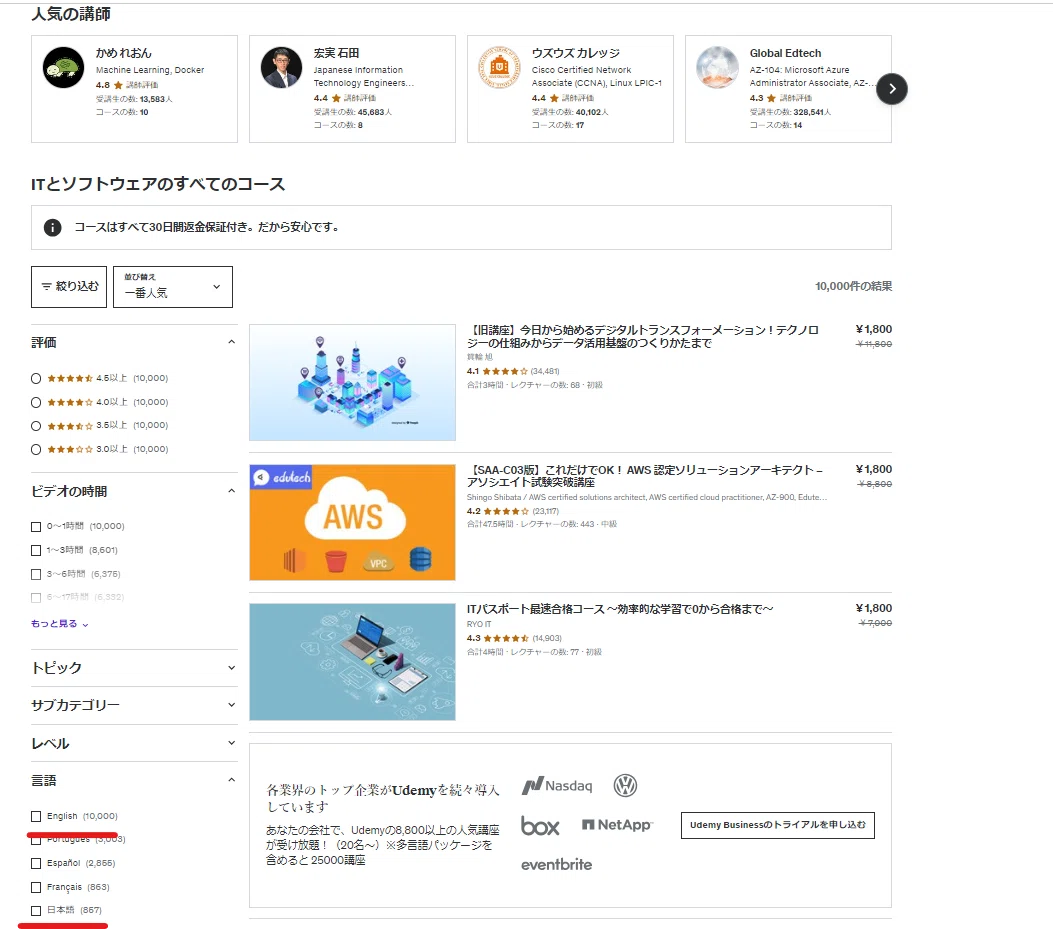Click the 宏実 石田 instructor name
The height and width of the screenshot is (929, 1053).
point(336,53)
